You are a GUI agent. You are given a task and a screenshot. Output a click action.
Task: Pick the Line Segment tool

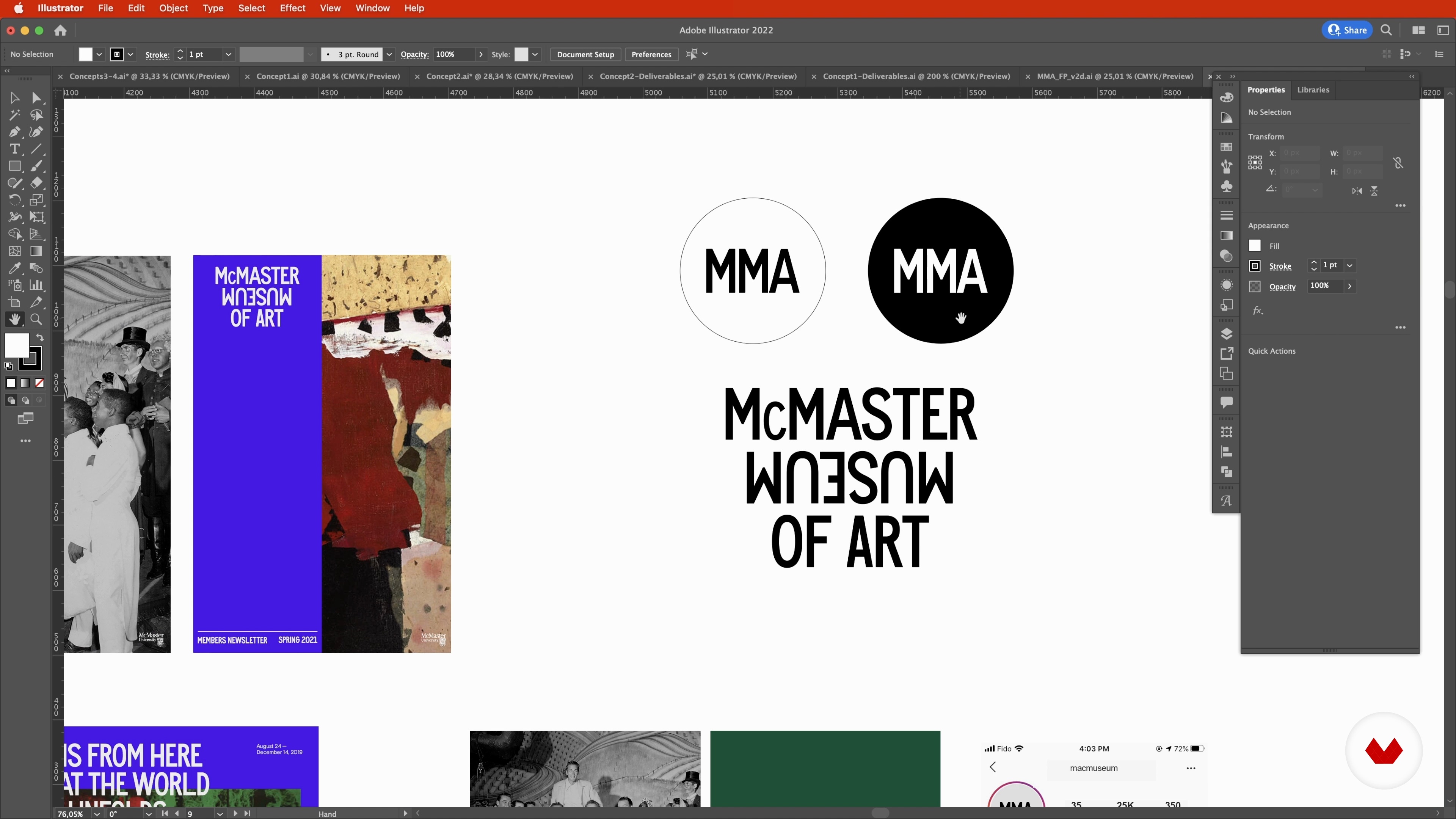(x=37, y=149)
